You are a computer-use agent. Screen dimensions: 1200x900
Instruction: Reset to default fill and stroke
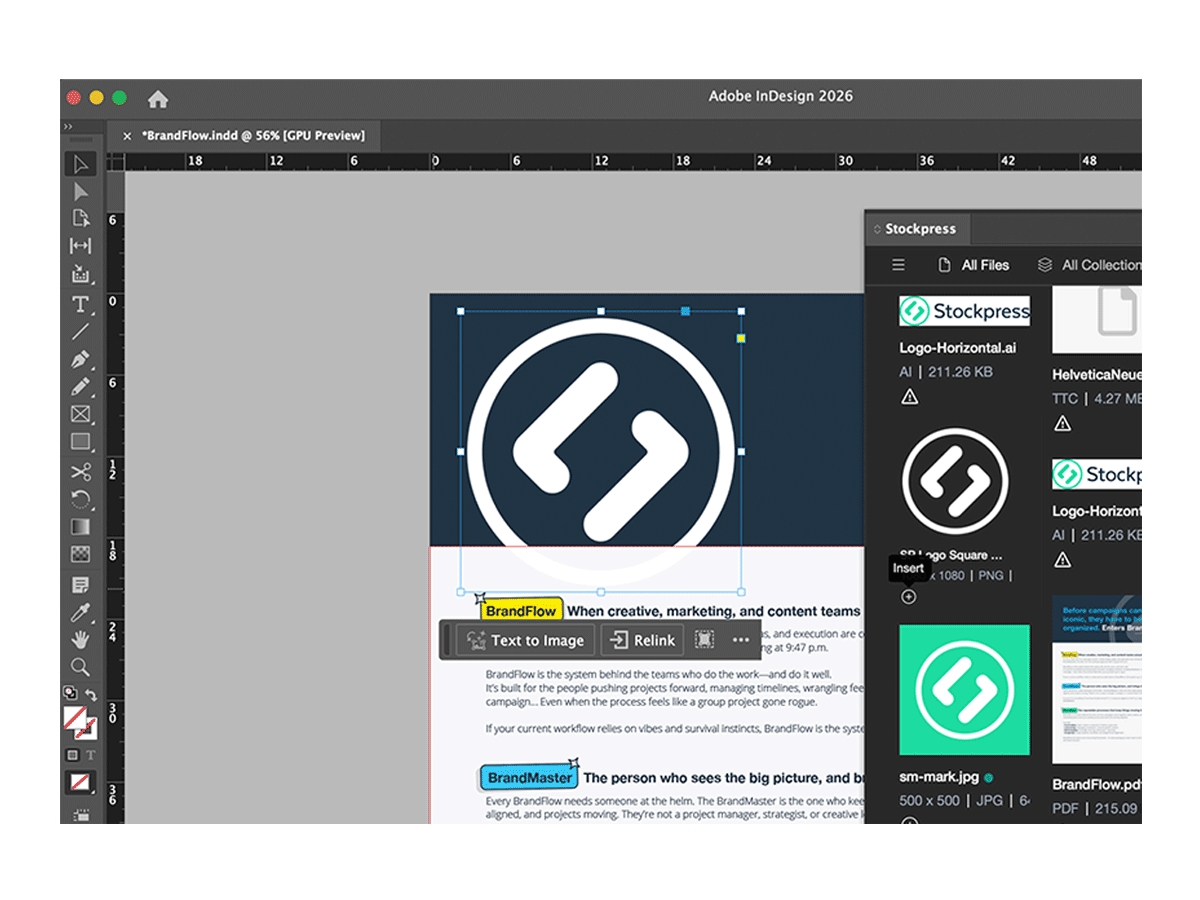tap(70, 692)
